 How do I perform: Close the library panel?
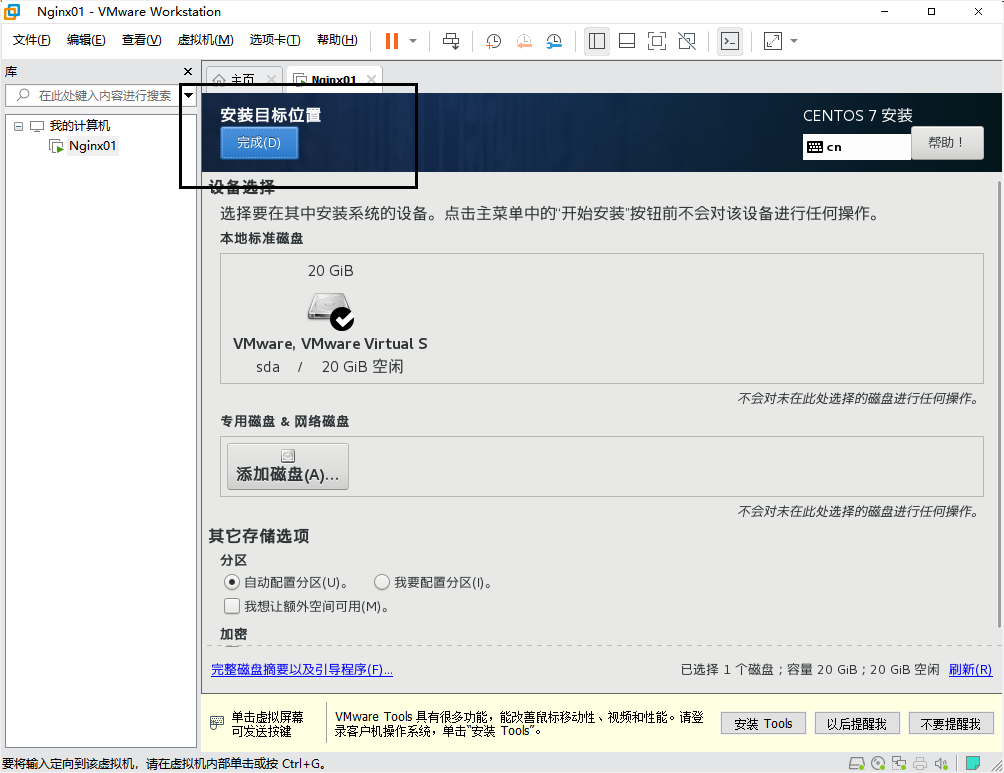point(188,72)
